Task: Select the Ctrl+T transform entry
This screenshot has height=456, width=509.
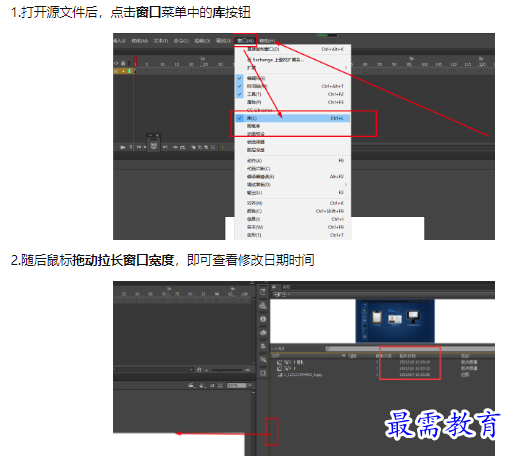Action: point(293,235)
